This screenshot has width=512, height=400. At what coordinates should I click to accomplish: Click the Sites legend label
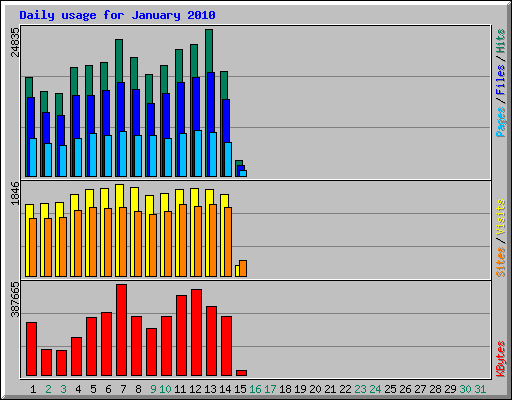click(501, 262)
